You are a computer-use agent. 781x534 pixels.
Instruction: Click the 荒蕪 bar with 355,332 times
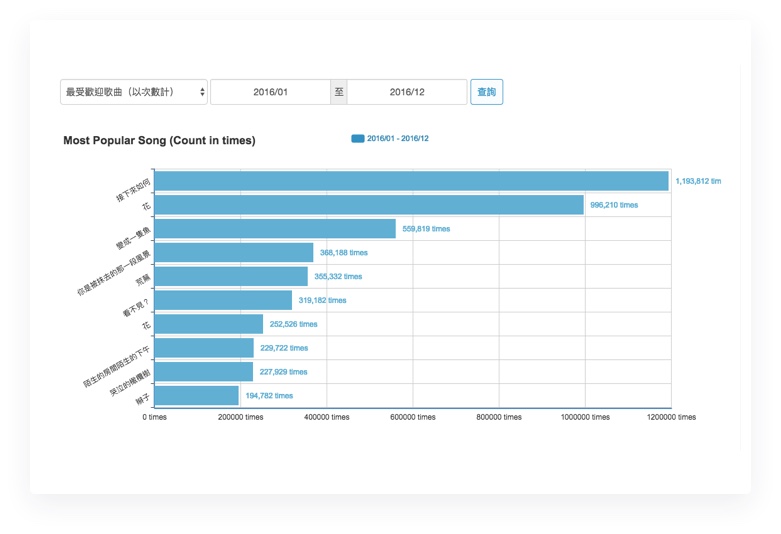coord(231,277)
